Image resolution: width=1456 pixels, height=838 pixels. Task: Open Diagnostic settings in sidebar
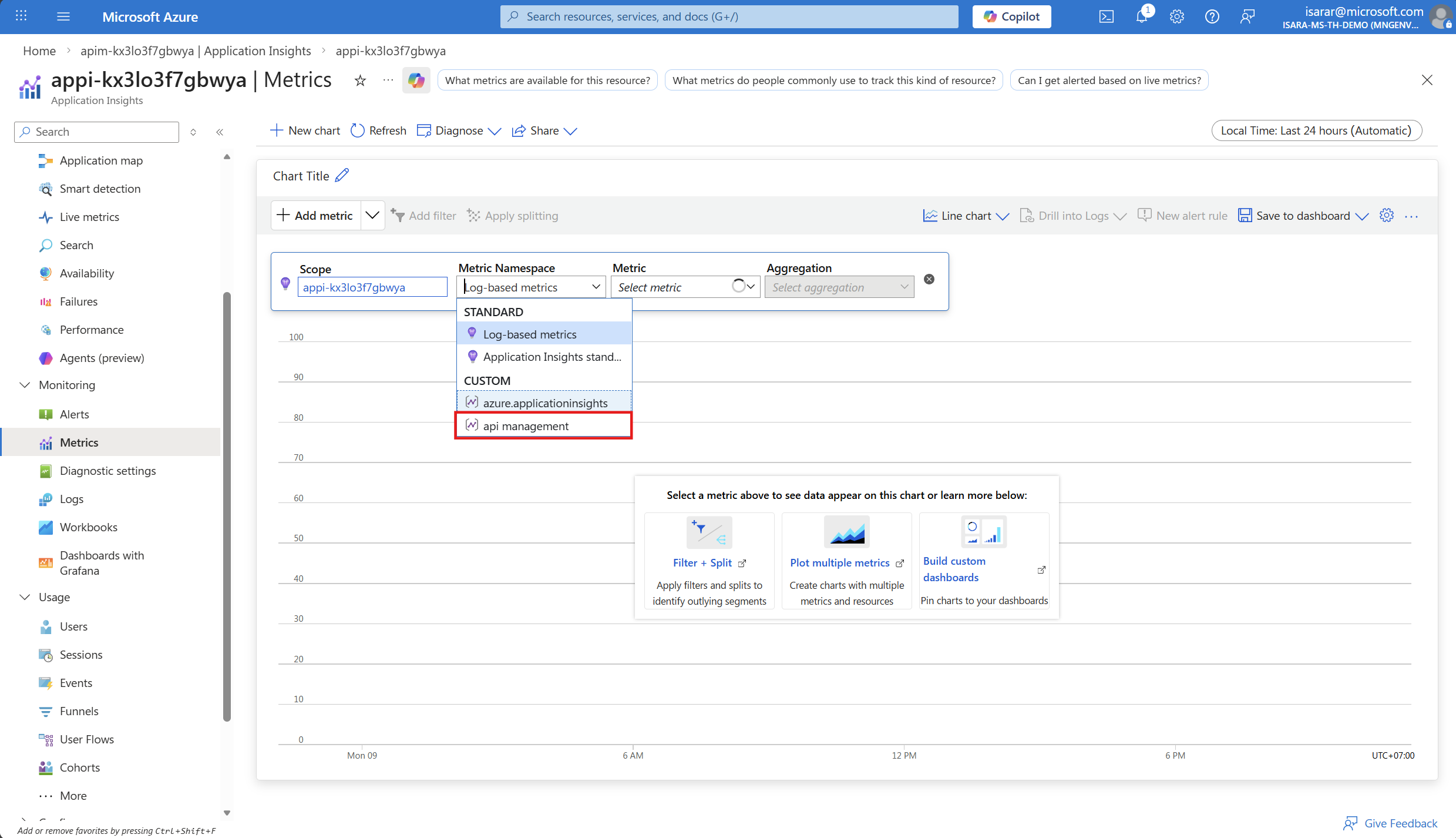click(x=107, y=471)
